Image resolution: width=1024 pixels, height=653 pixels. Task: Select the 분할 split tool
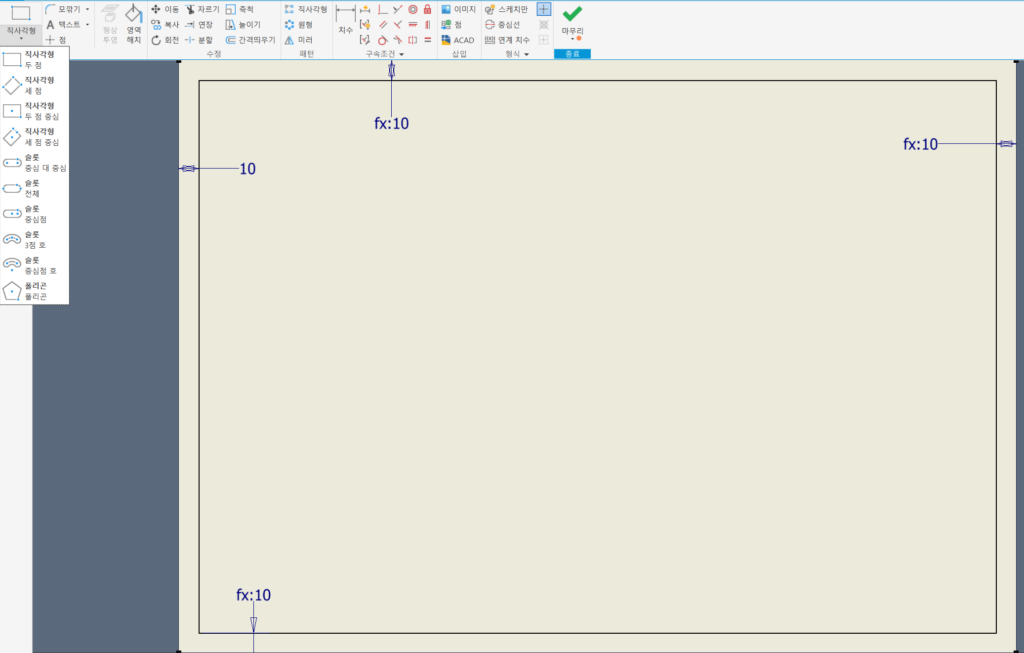coord(199,40)
